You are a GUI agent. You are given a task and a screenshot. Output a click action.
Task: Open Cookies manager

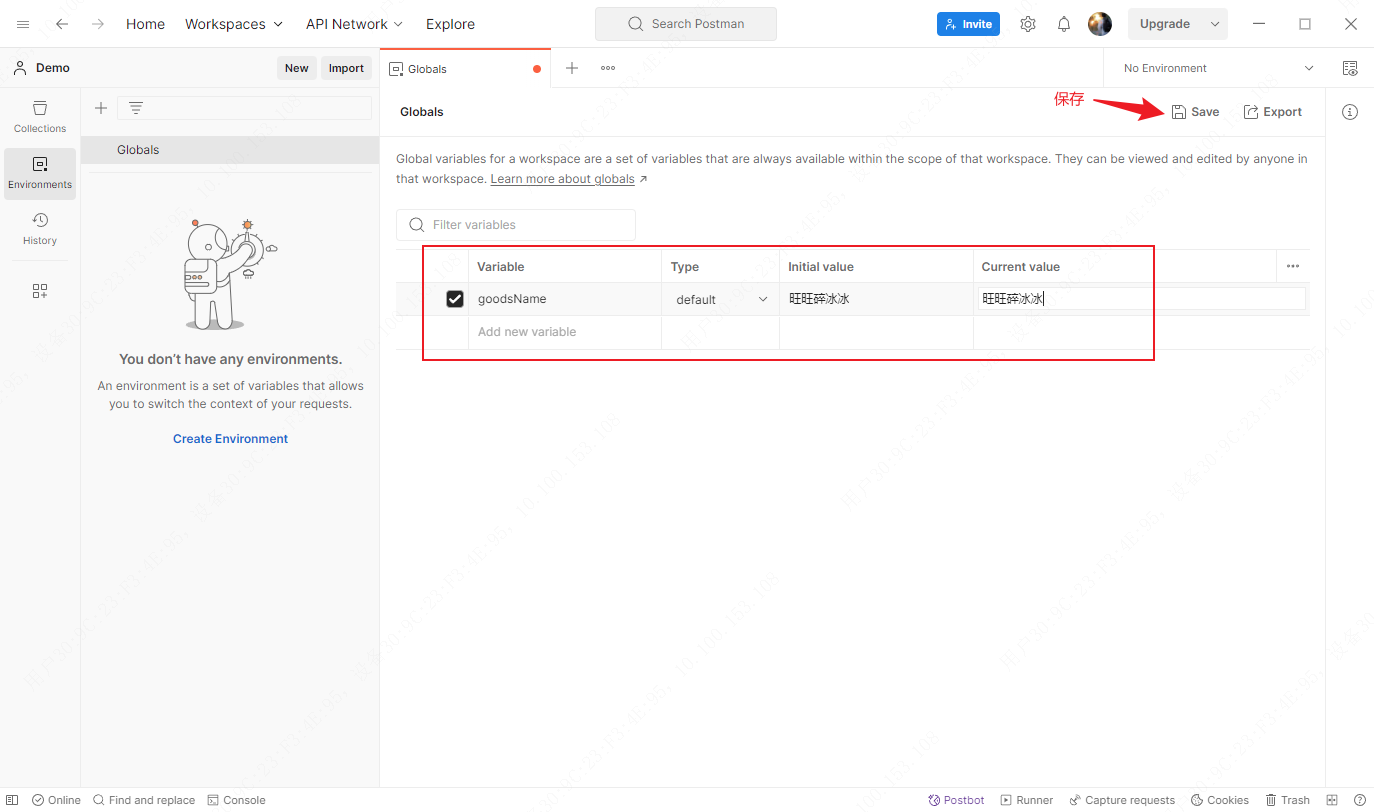tap(1220, 800)
